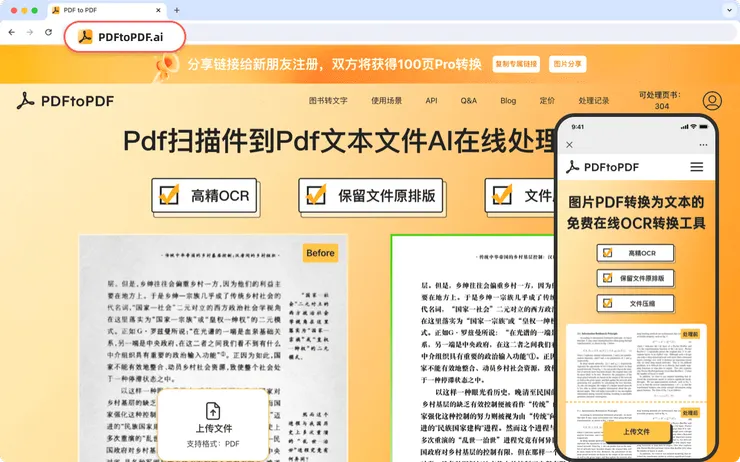Click the PDFtoPDF logo in header
Viewport: 740px width, 462px height.
click(x=65, y=101)
